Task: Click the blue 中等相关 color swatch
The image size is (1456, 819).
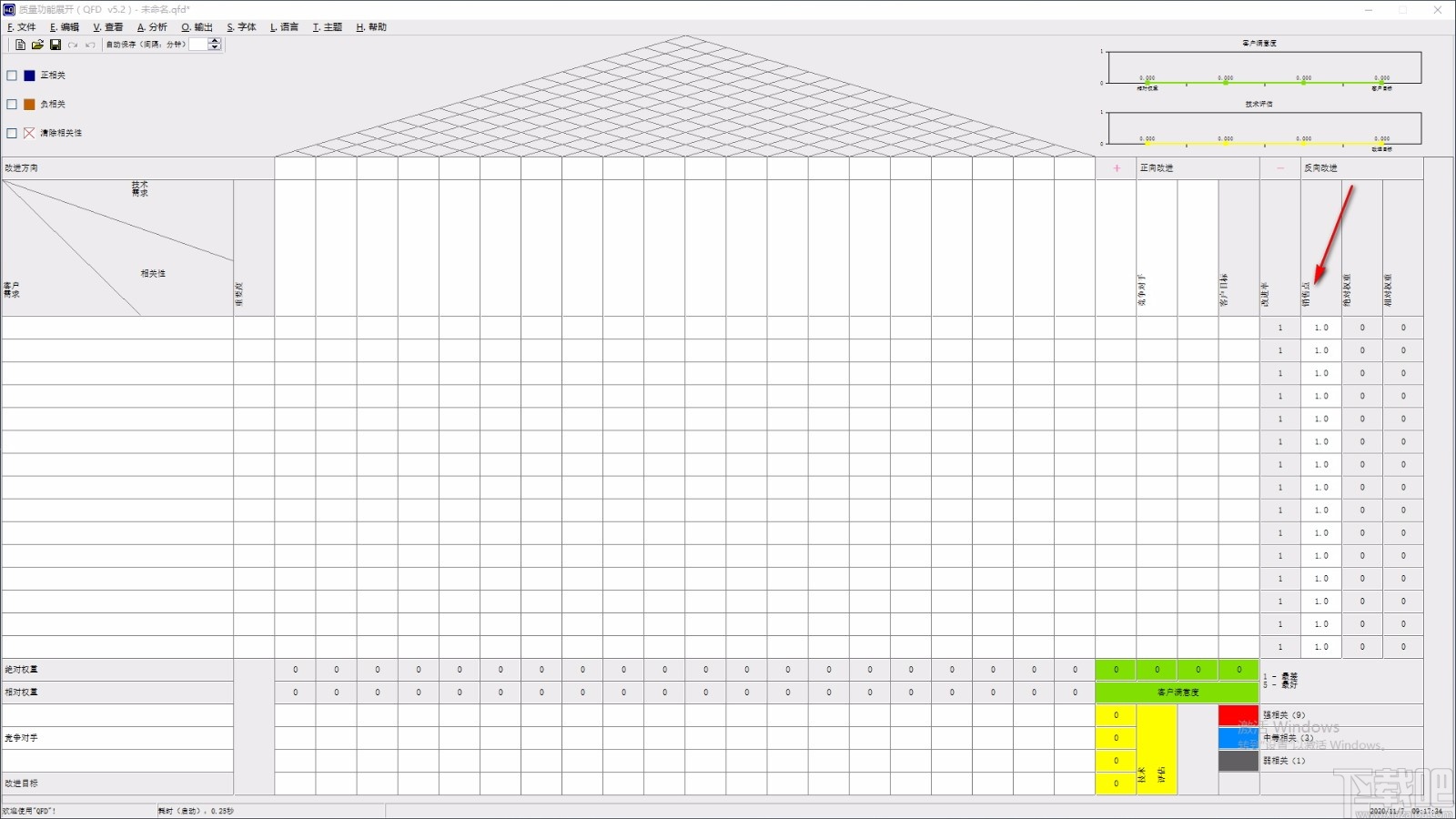Action: tap(1239, 738)
